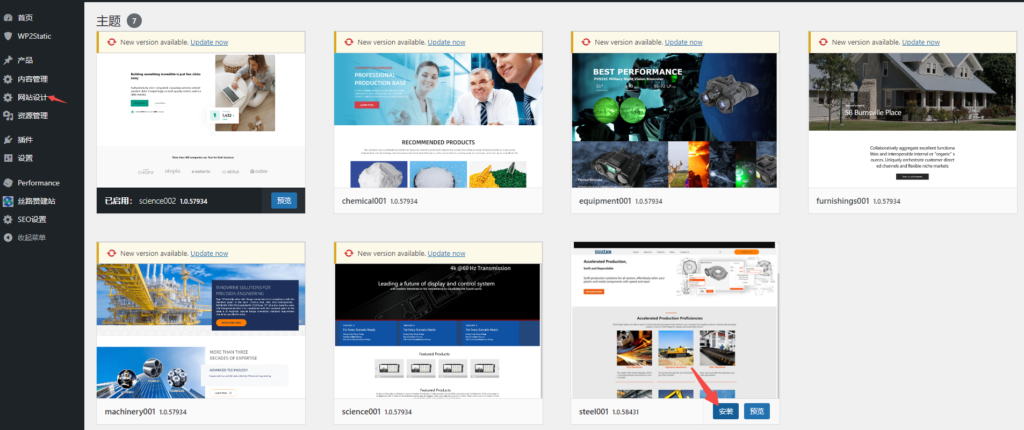Click the 插件 plugin icon
The width and height of the screenshot is (1024, 430).
[8, 140]
